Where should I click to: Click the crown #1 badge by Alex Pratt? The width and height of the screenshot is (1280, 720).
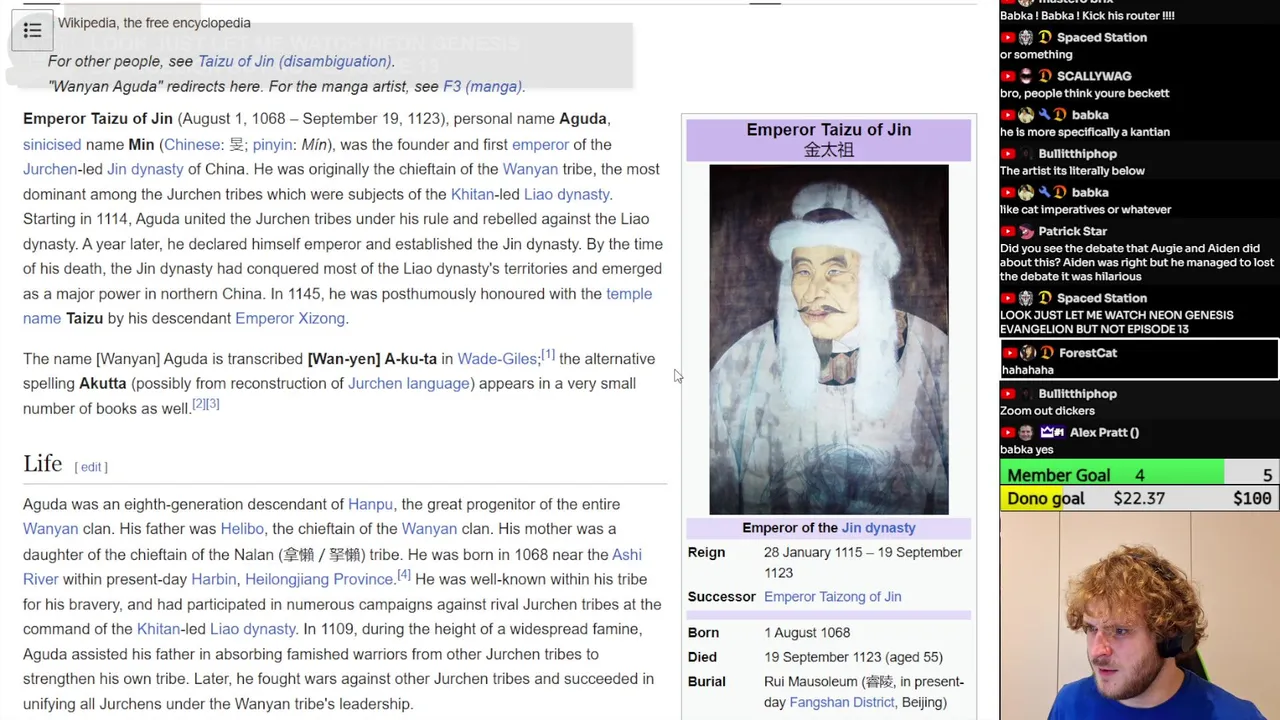point(1052,433)
